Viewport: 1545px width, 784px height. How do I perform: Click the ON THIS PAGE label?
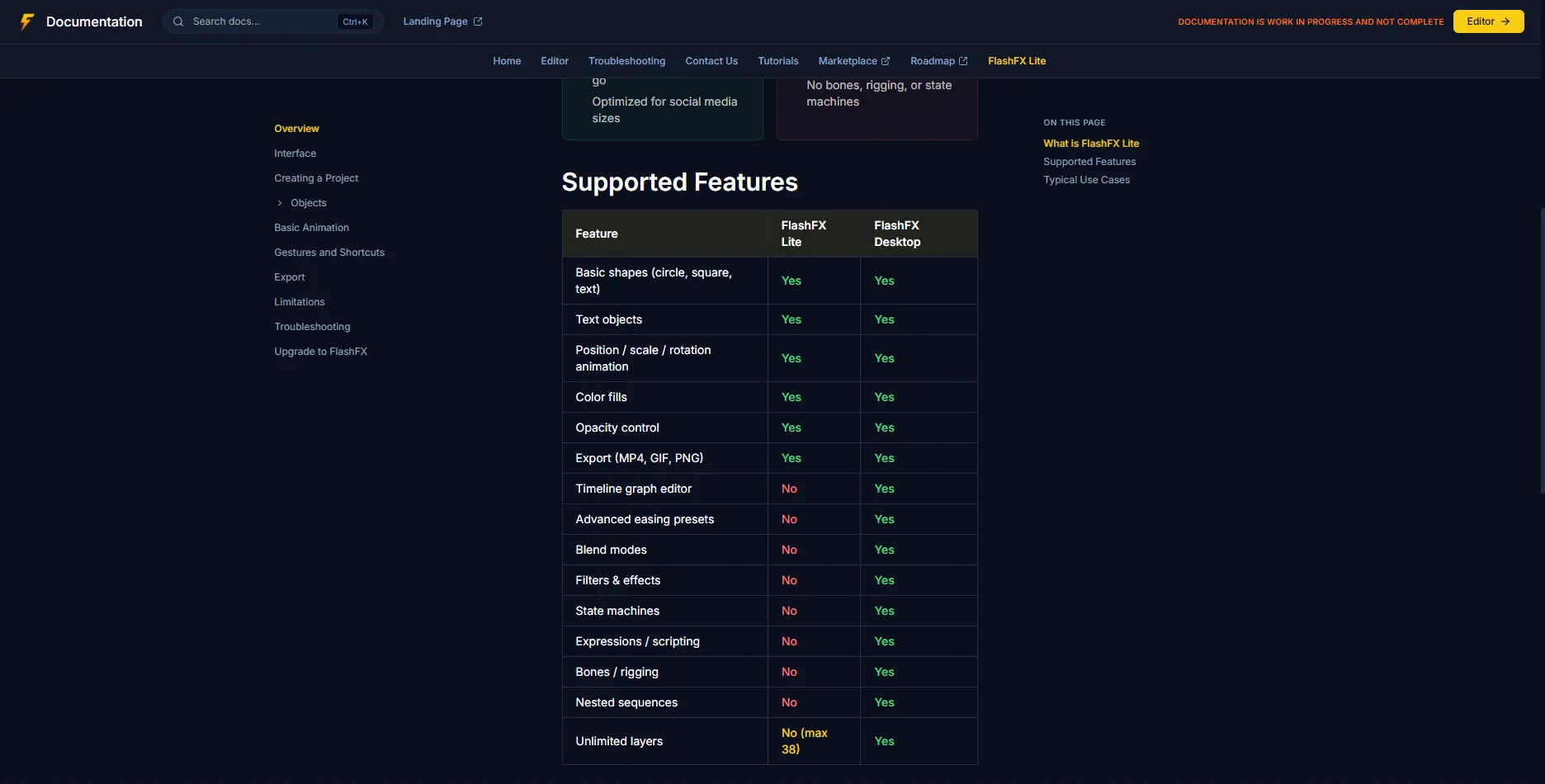[x=1075, y=122]
